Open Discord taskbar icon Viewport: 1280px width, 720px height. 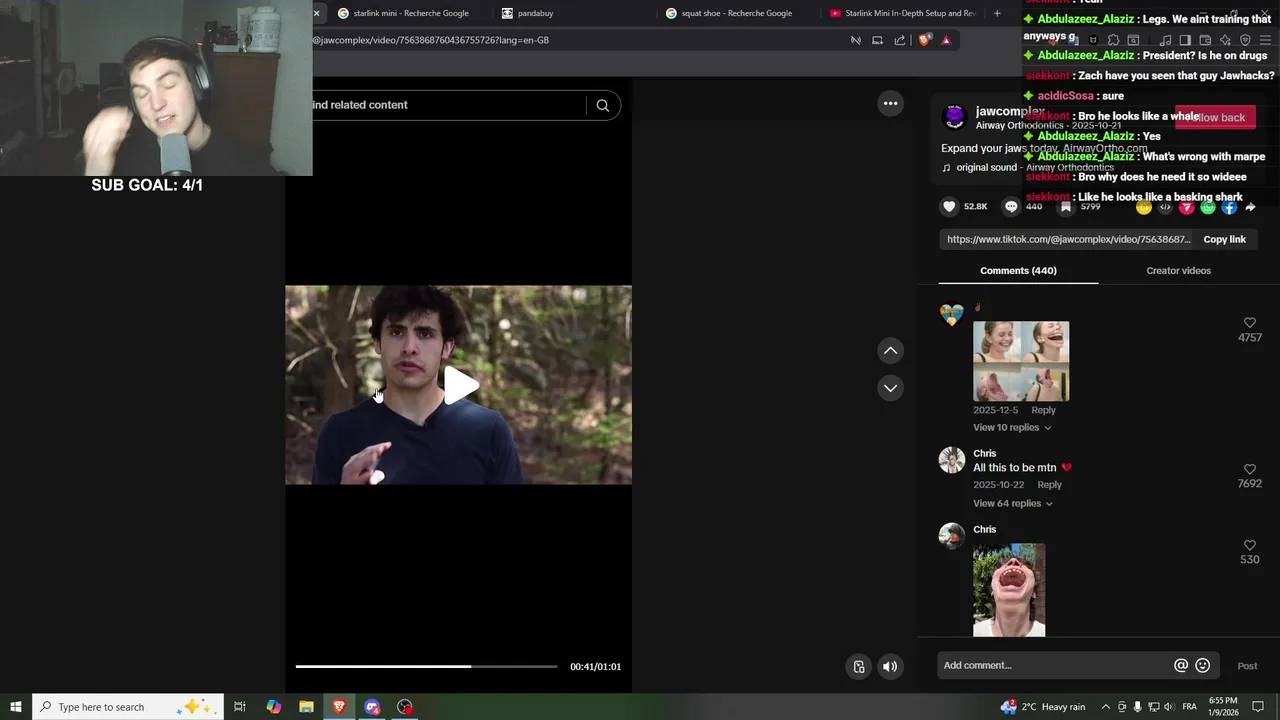(x=372, y=707)
